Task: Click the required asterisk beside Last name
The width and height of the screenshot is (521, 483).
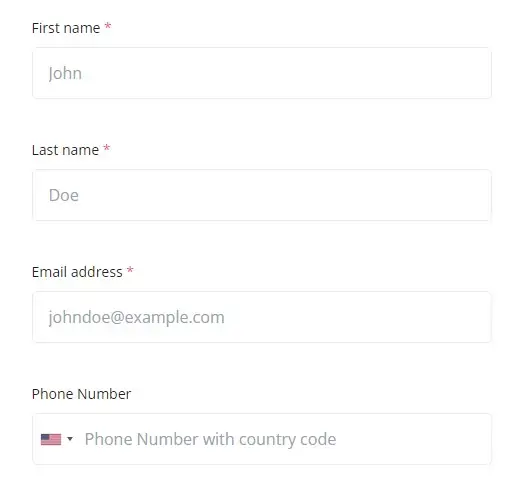Action: point(107,148)
